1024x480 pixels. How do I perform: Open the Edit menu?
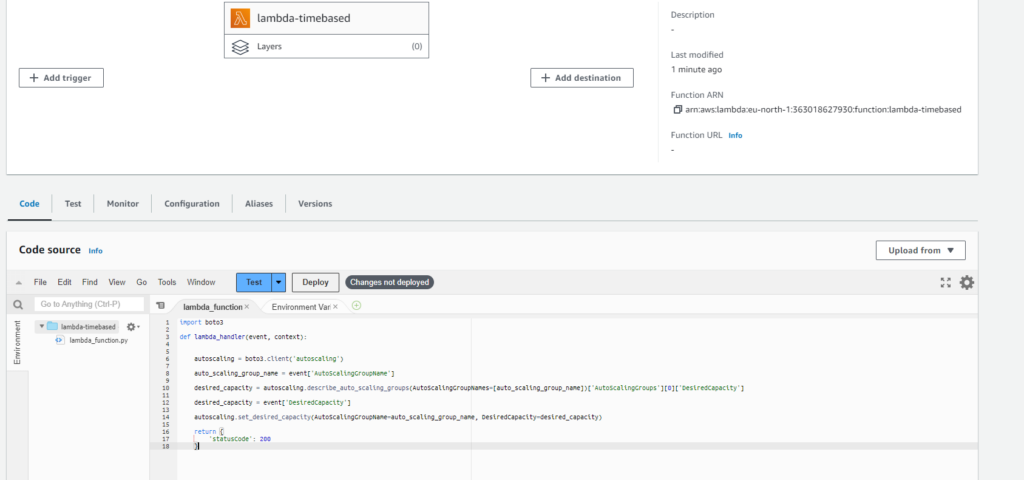pyautogui.click(x=65, y=282)
